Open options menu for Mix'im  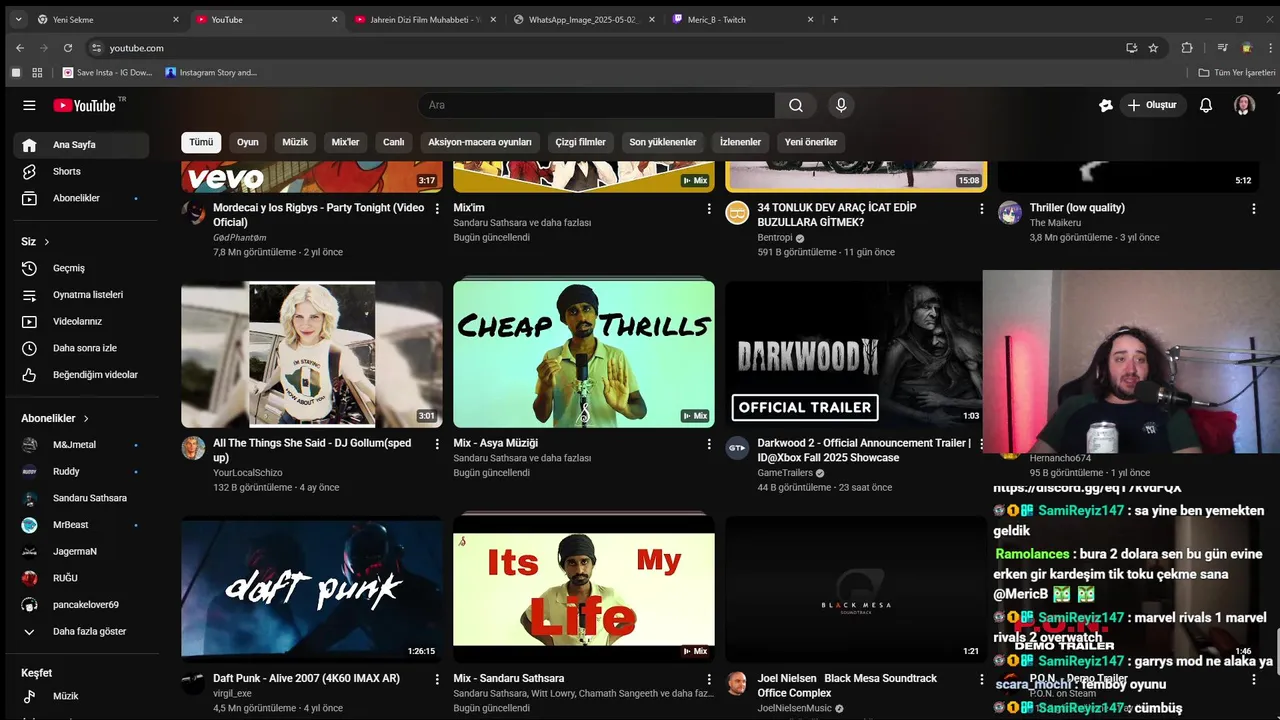pos(709,209)
